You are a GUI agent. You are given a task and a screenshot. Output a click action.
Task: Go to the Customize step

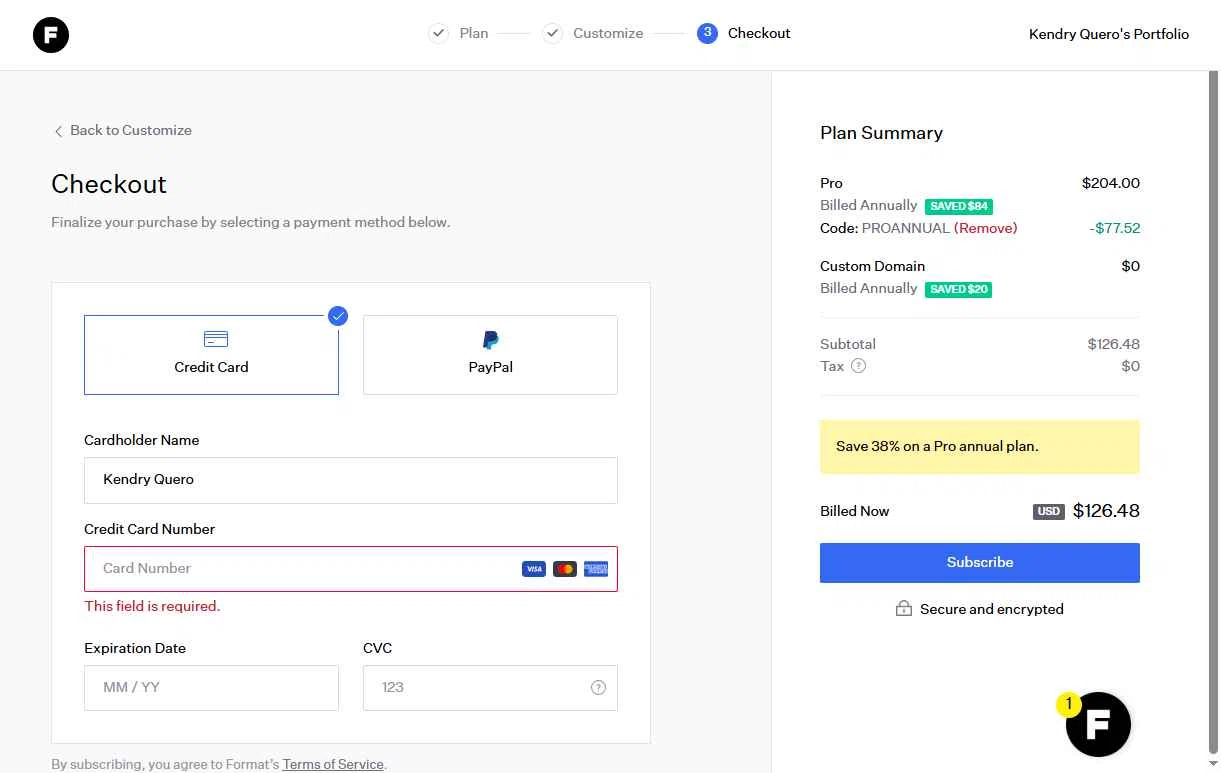coord(608,33)
